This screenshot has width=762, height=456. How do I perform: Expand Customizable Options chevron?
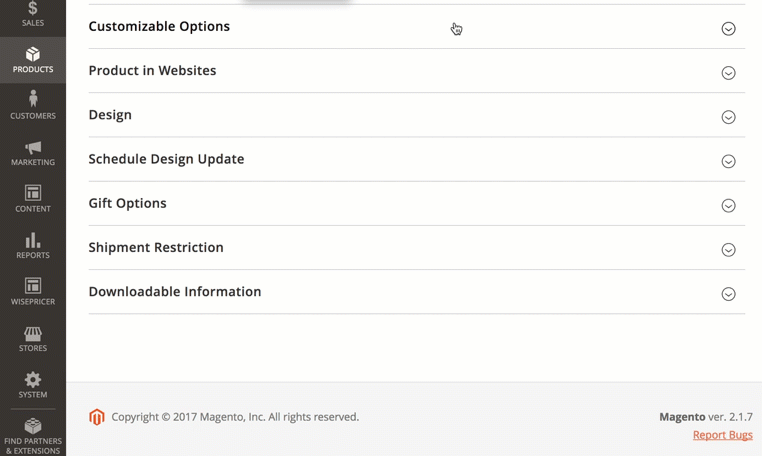pyautogui.click(x=728, y=29)
